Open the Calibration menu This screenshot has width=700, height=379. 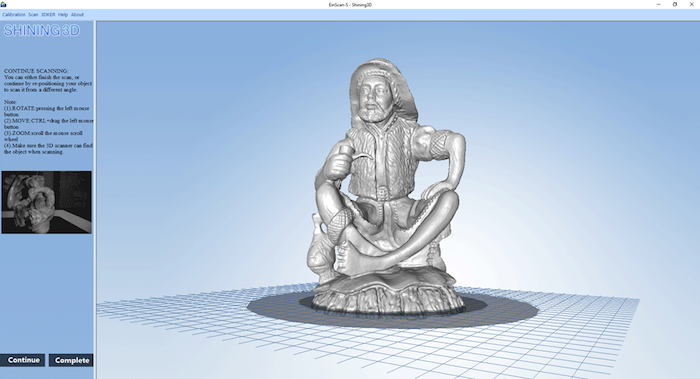[14, 15]
